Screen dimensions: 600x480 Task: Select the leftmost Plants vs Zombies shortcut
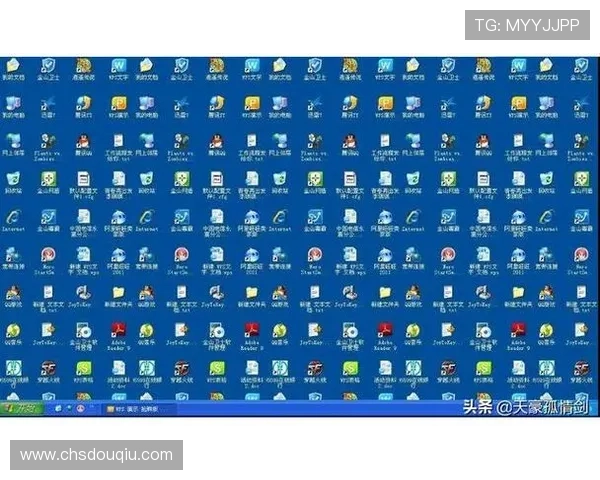coord(48,142)
